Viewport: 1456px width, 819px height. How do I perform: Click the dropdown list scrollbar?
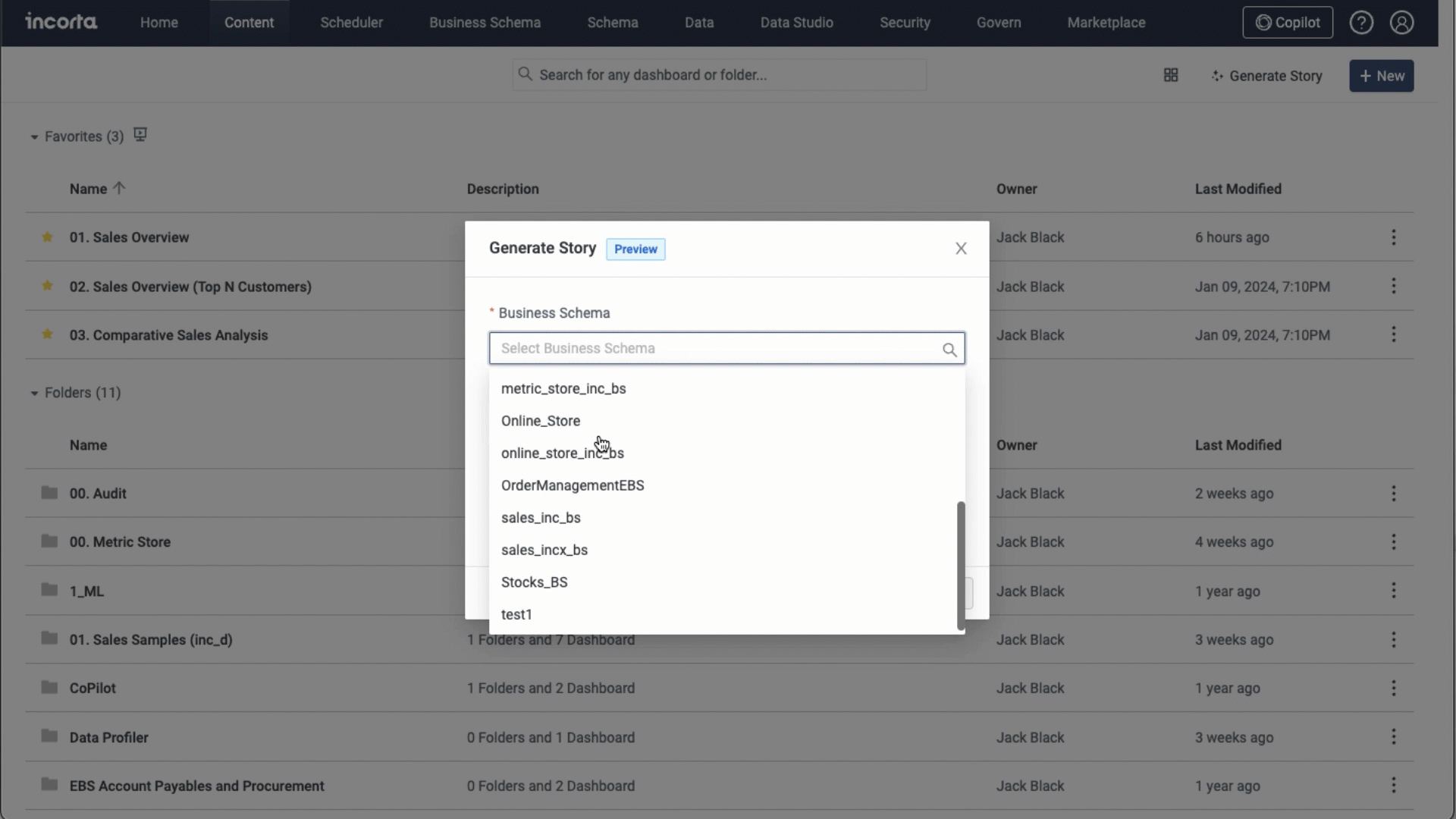pos(961,566)
